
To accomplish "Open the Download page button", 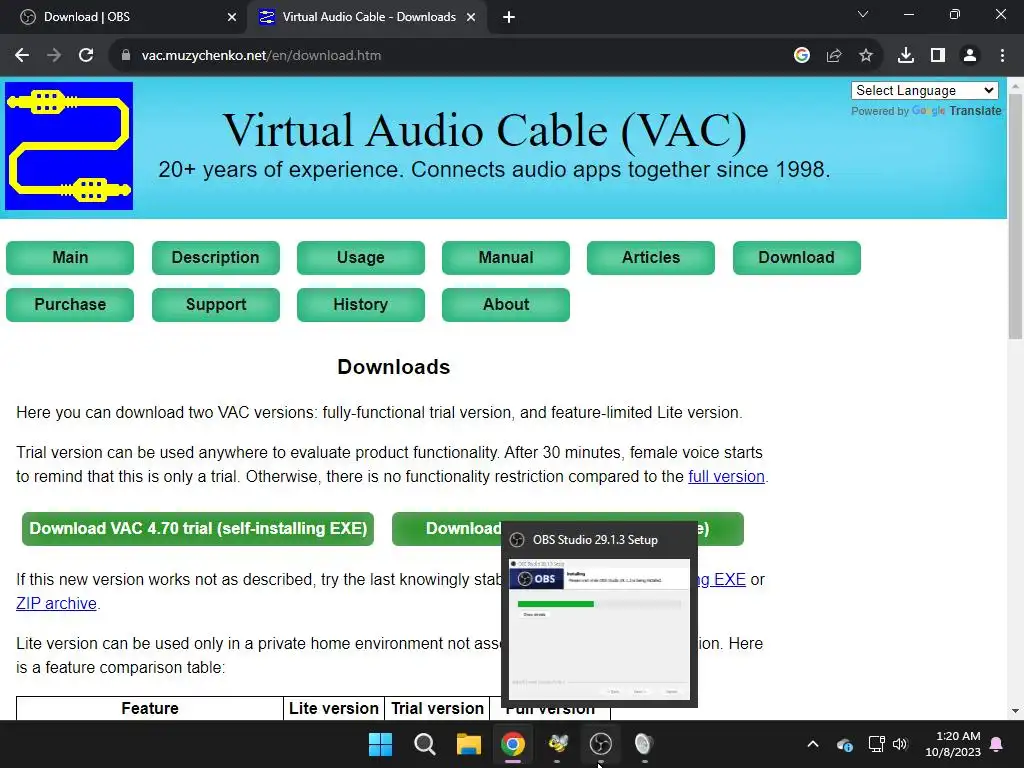I will pyautogui.click(x=797, y=257).
